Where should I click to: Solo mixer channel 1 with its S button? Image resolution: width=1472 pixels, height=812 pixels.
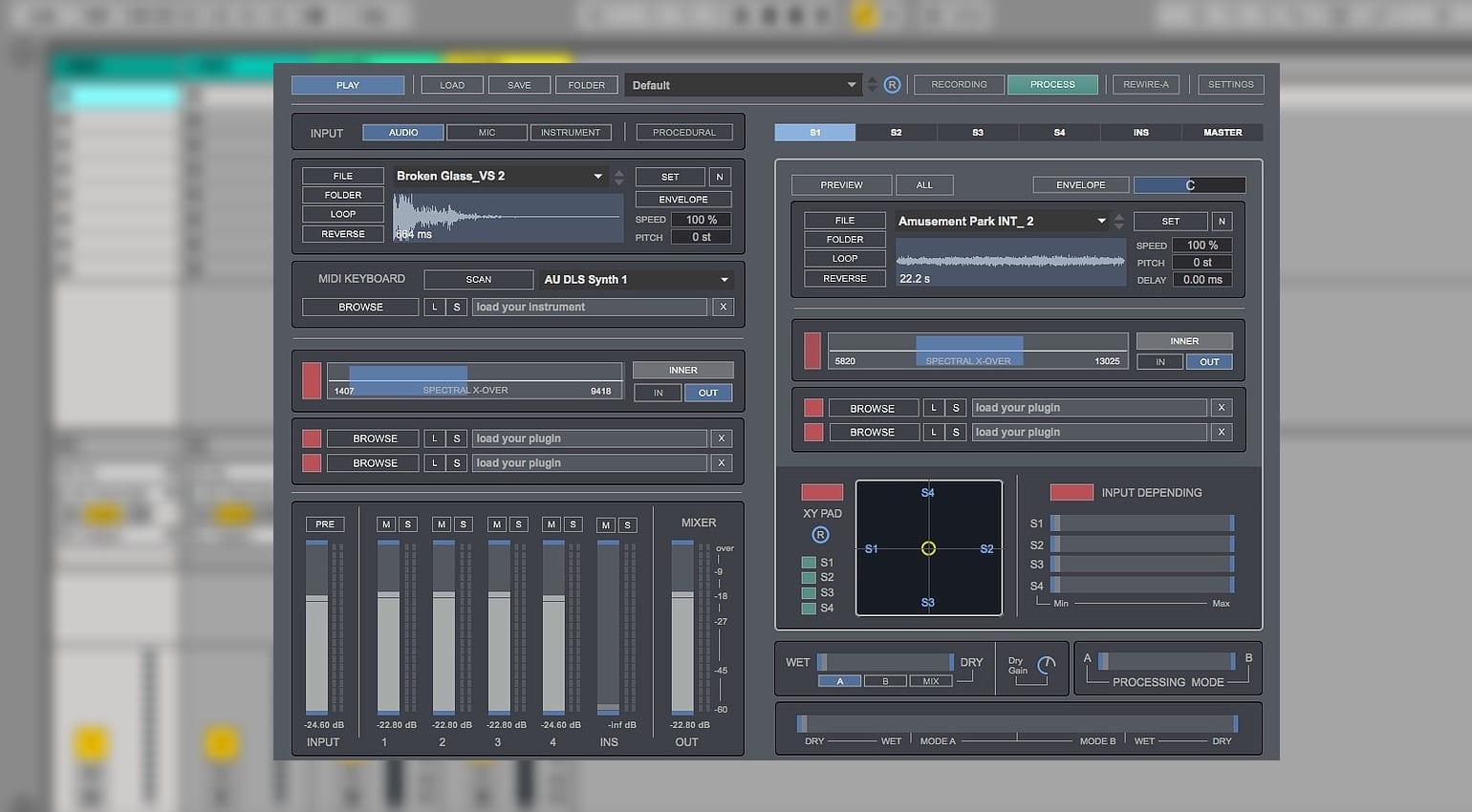(408, 524)
